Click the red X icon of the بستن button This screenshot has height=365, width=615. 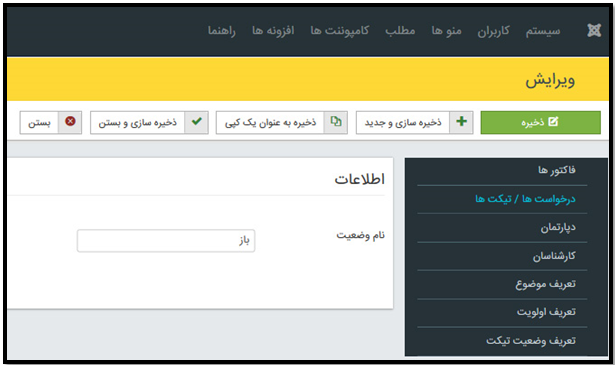[x=70, y=122]
